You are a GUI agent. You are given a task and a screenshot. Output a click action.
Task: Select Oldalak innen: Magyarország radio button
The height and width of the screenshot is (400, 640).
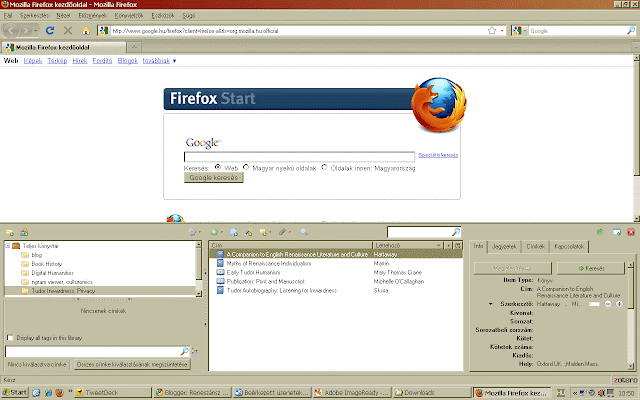[324, 167]
